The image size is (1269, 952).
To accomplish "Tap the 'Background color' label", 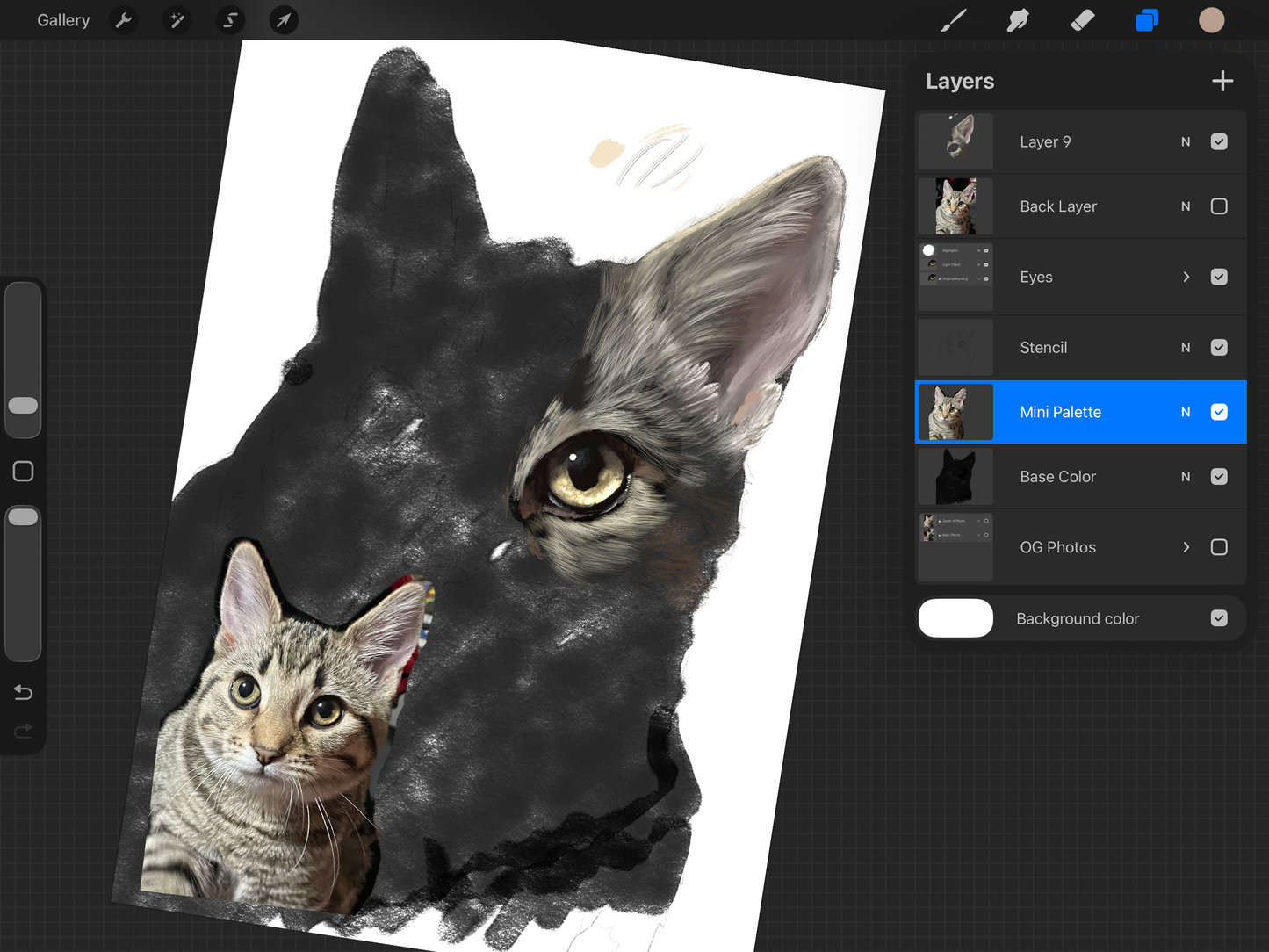I will click(x=1078, y=618).
